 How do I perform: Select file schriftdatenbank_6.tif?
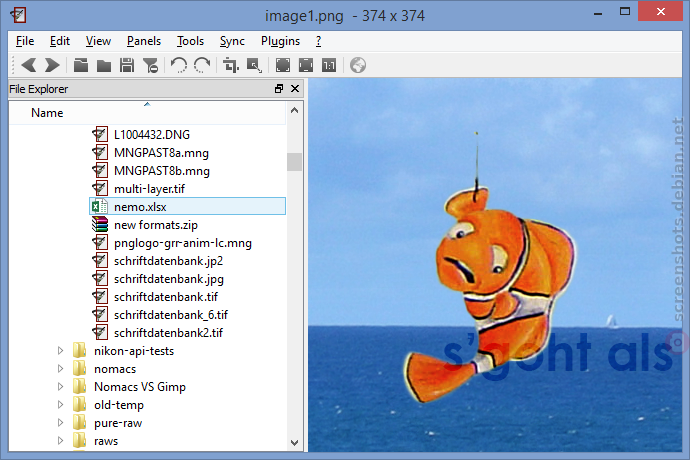(x=171, y=315)
